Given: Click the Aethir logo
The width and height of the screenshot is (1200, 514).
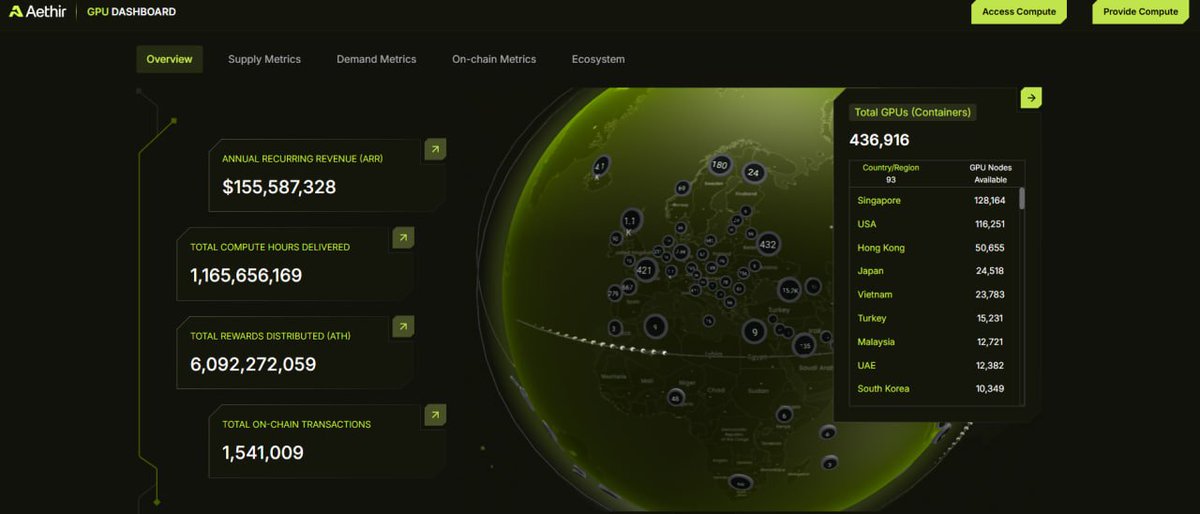Looking at the screenshot, I should (x=38, y=12).
